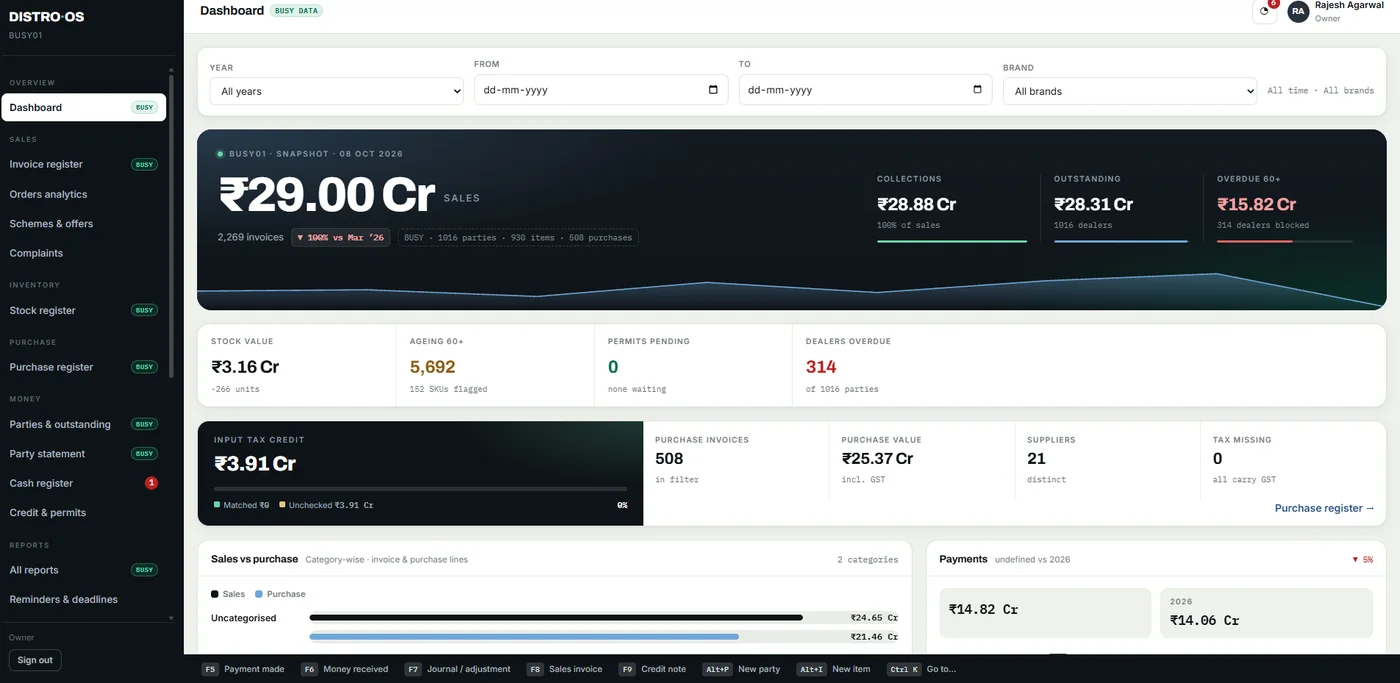Open Cash register

84,483
